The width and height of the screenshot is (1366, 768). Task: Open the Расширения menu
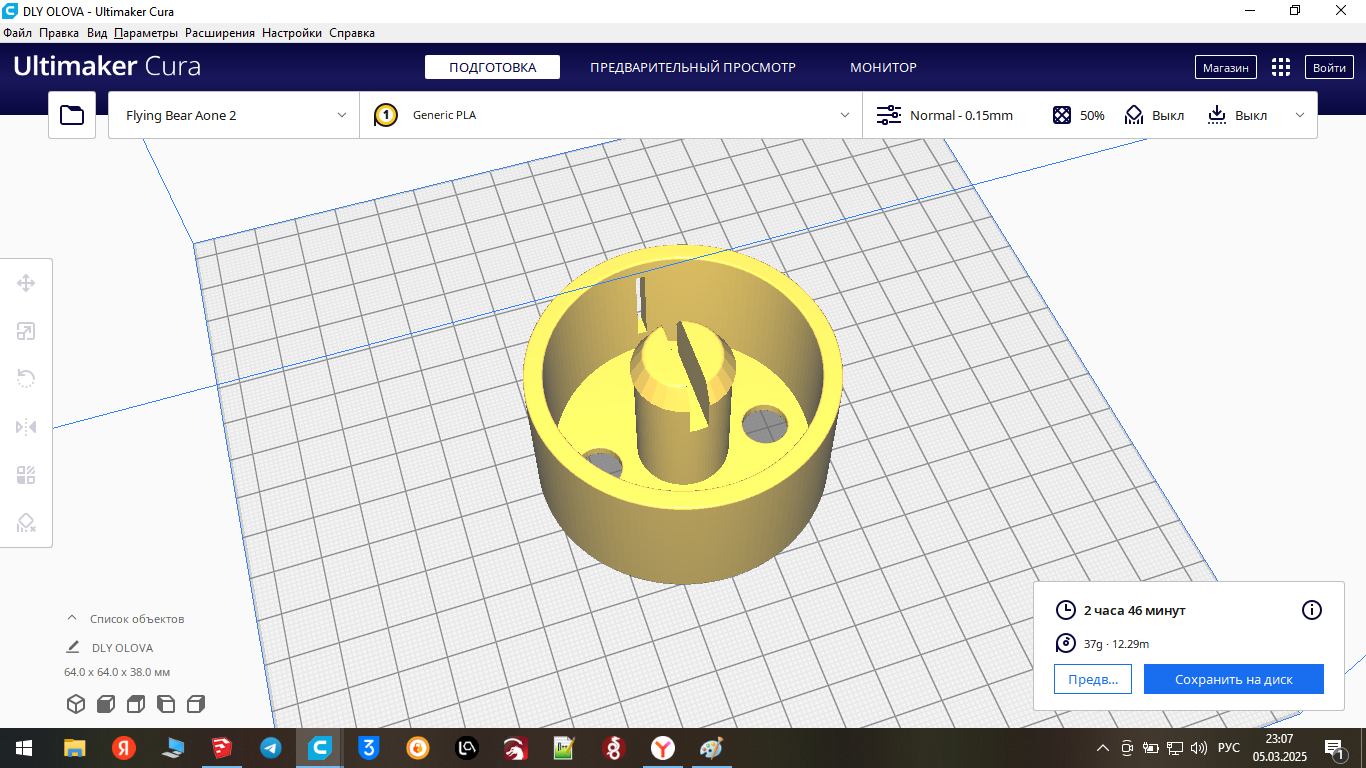pyautogui.click(x=220, y=33)
